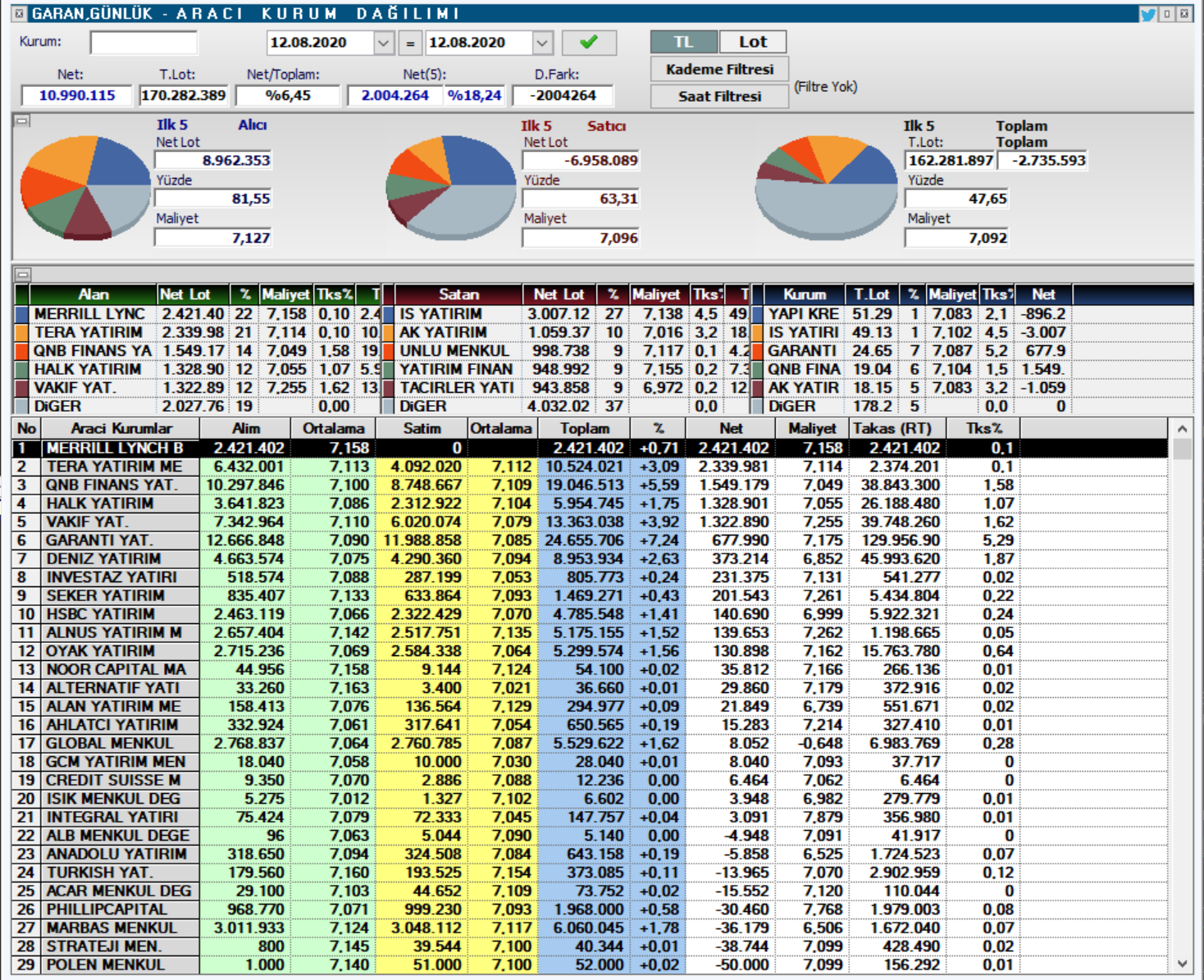Click the sellers Ilk 5 pie chart
The image size is (1204, 980).
pos(451,188)
